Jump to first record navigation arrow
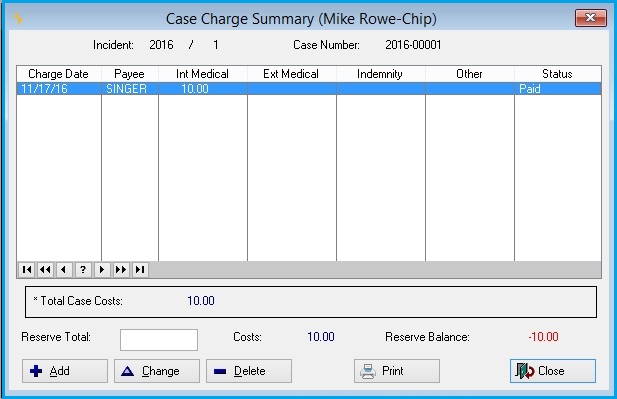The height and width of the screenshot is (399, 617). pyautogui.click(x=27, y=270)
